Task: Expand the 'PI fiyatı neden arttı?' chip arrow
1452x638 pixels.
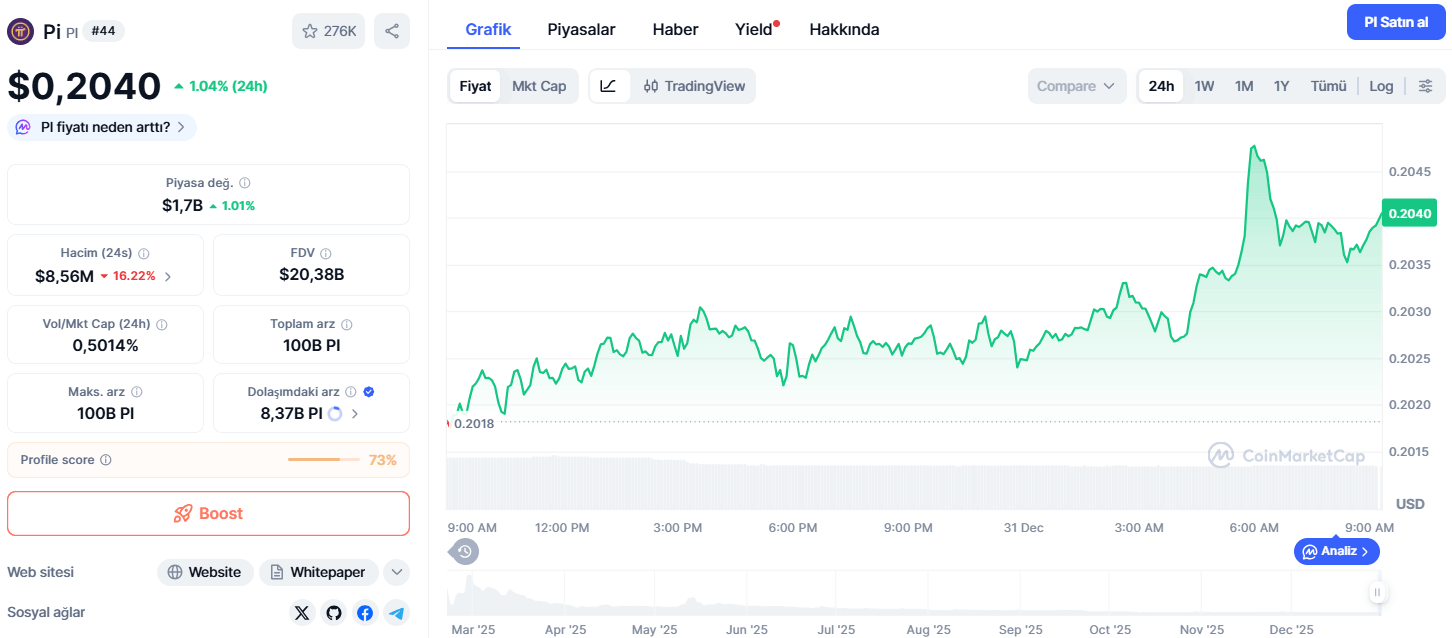Action: click(x=180, y=127)
